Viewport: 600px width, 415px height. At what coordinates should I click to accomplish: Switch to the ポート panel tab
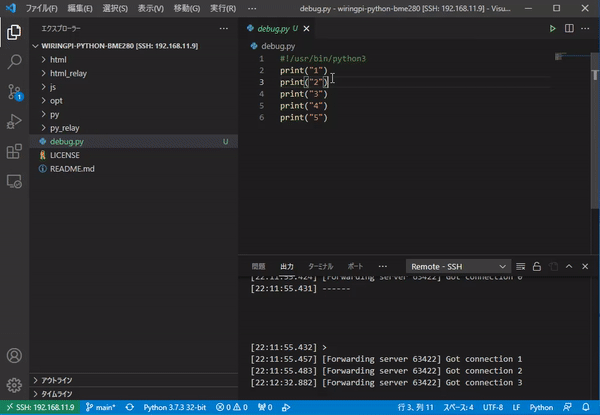click(x=355, y=267)
